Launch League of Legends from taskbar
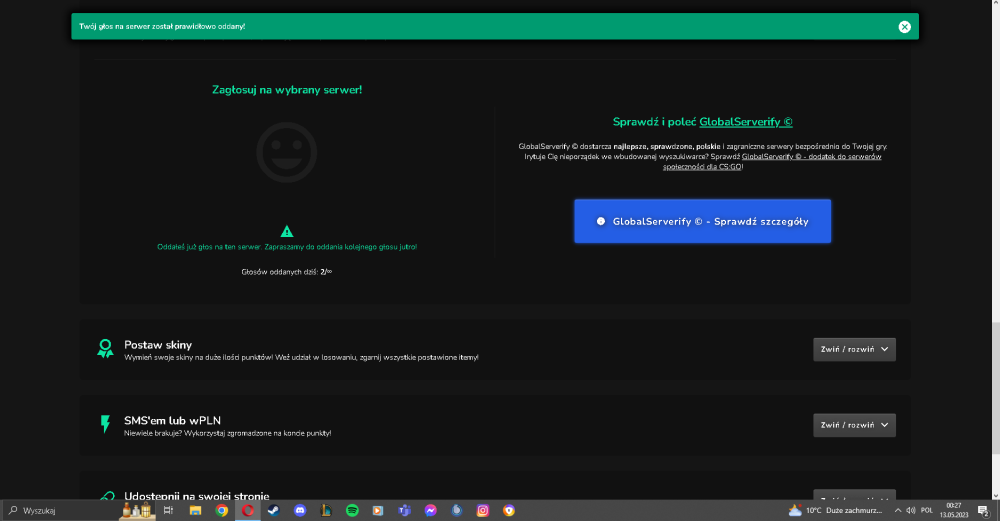 (326, 510)
